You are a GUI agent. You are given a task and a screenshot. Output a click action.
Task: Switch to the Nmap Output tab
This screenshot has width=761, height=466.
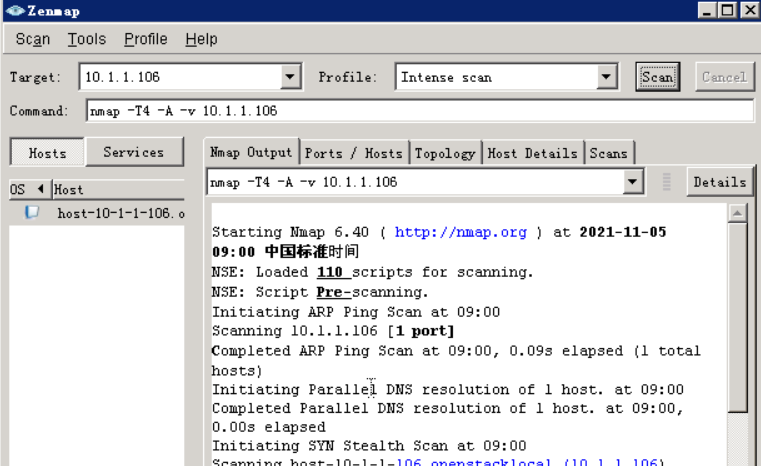pyautogui.click(x=251, y=152)
